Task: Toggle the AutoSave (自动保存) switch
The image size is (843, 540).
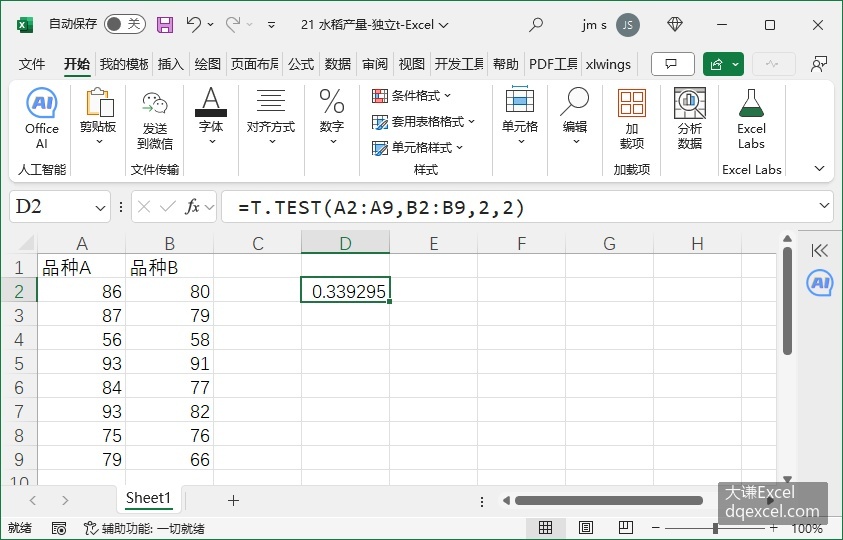Action: (125, 24)
